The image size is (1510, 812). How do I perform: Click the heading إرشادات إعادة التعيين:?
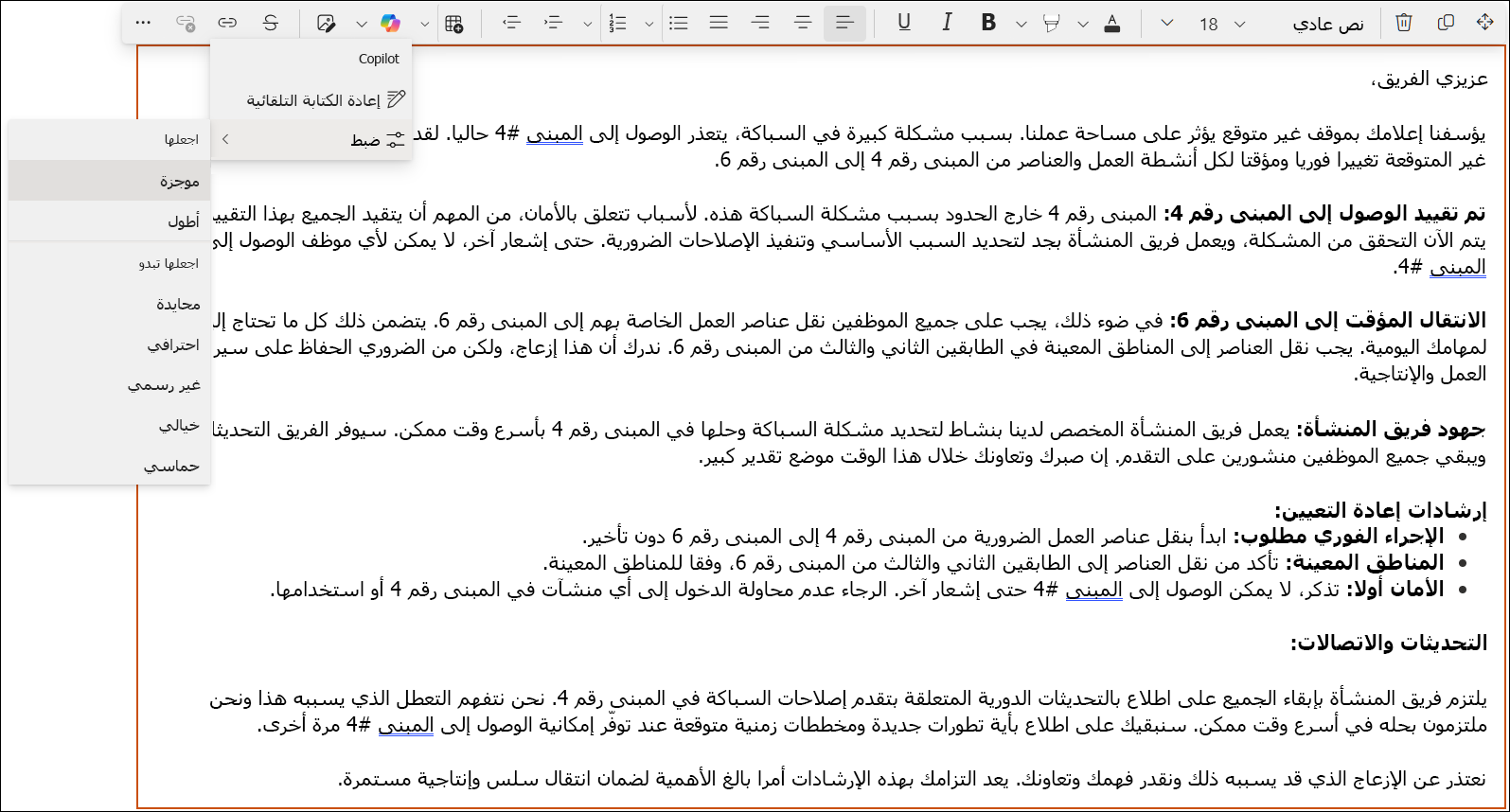pos(1380,511)
